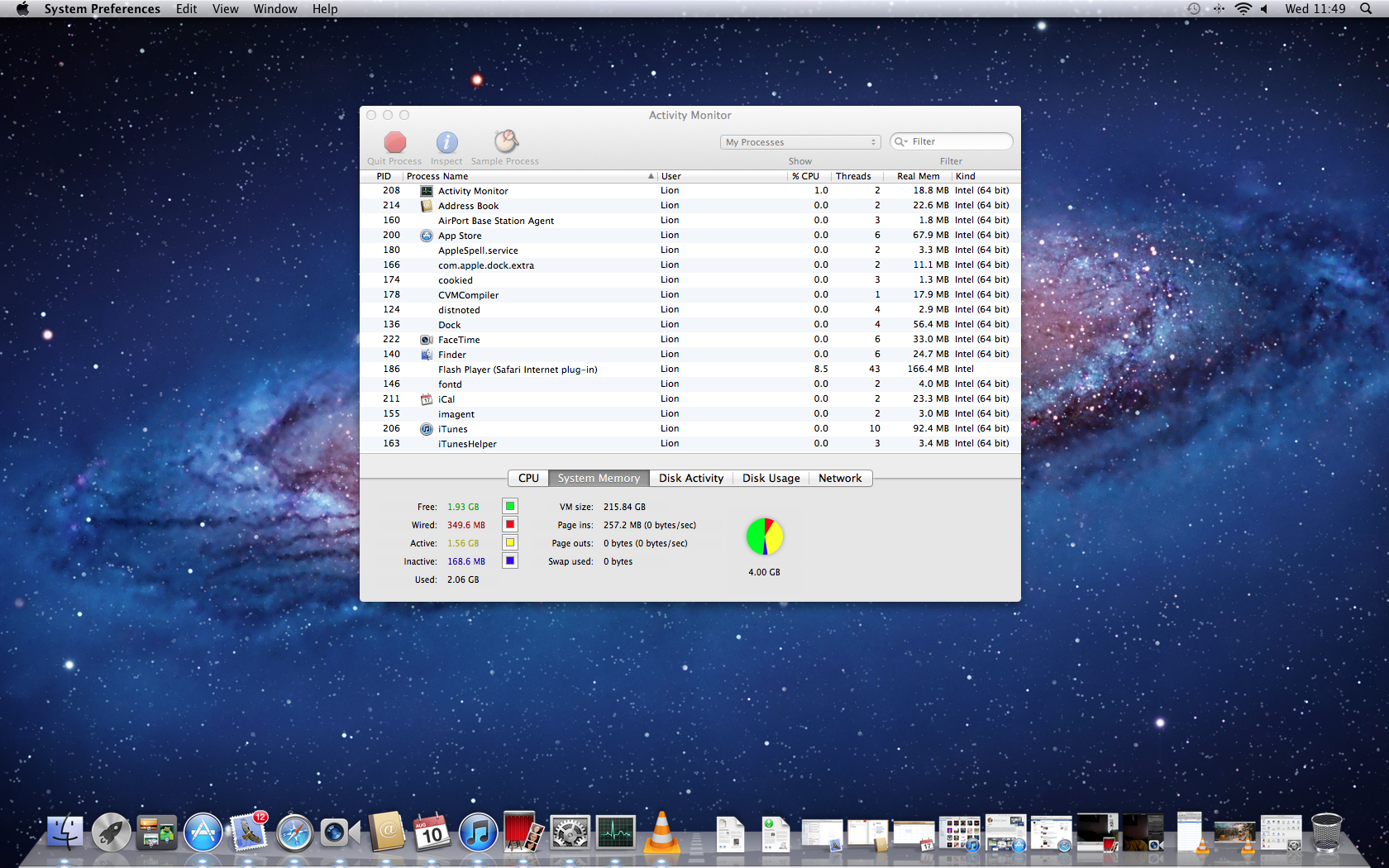Image resolution: width=1389 pixels, height=868 pixels.
Task: Open Spotlight search magnifying glass
Action: [1366, 9]
